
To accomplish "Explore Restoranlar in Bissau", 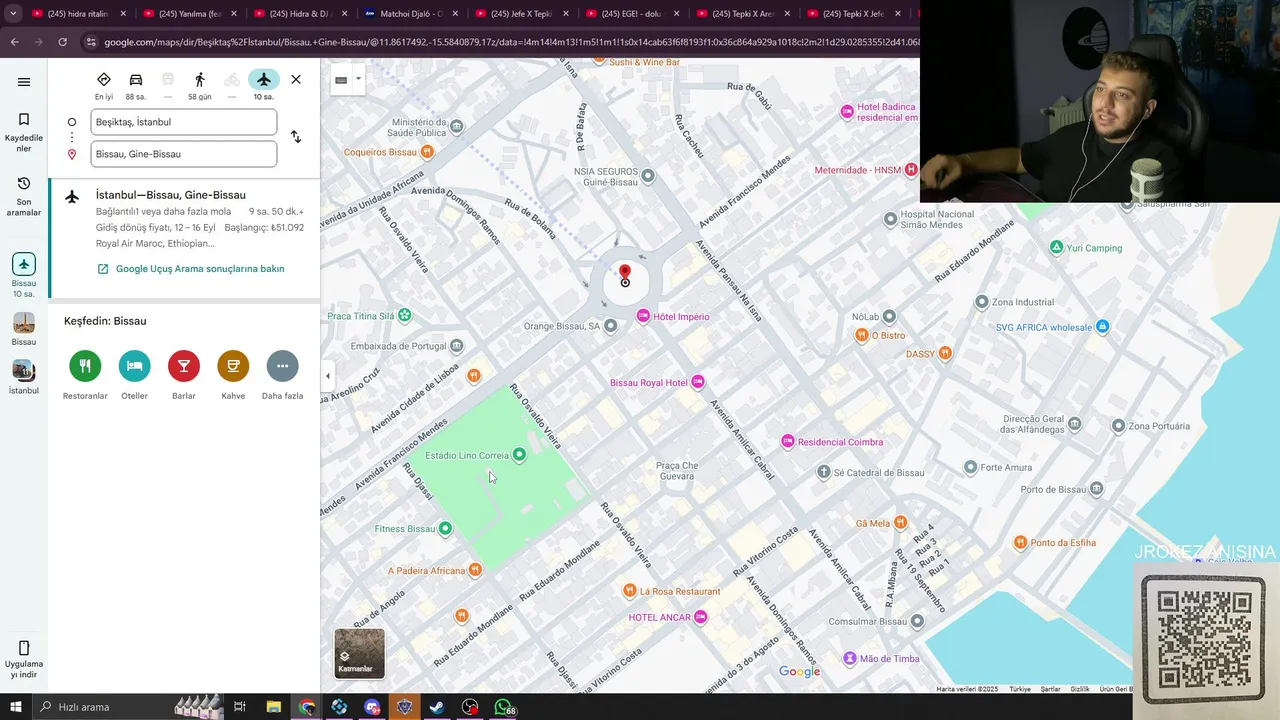I will 85,375.
